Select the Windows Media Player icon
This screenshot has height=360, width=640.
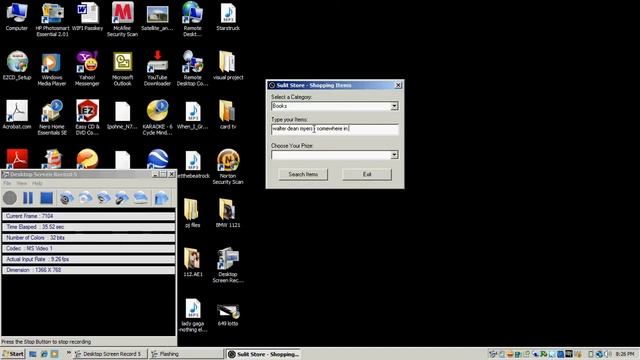pos(52,69)
